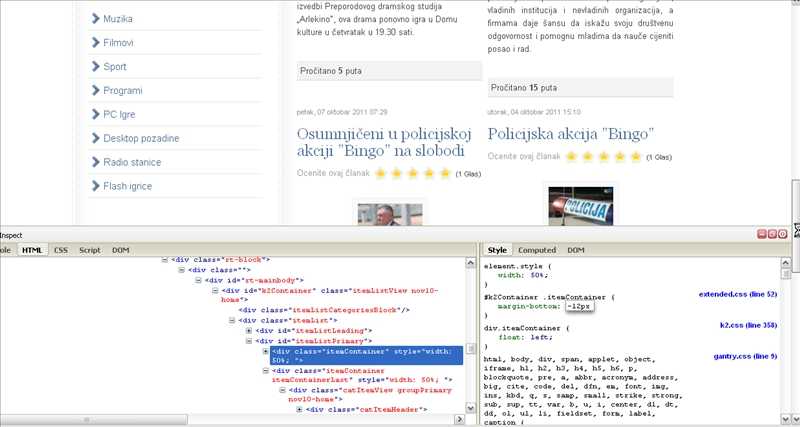The height and width of the screenshot is (427, 800).
Task: Expand the highlighted itemContainer node
Action: tap(265, 351)
